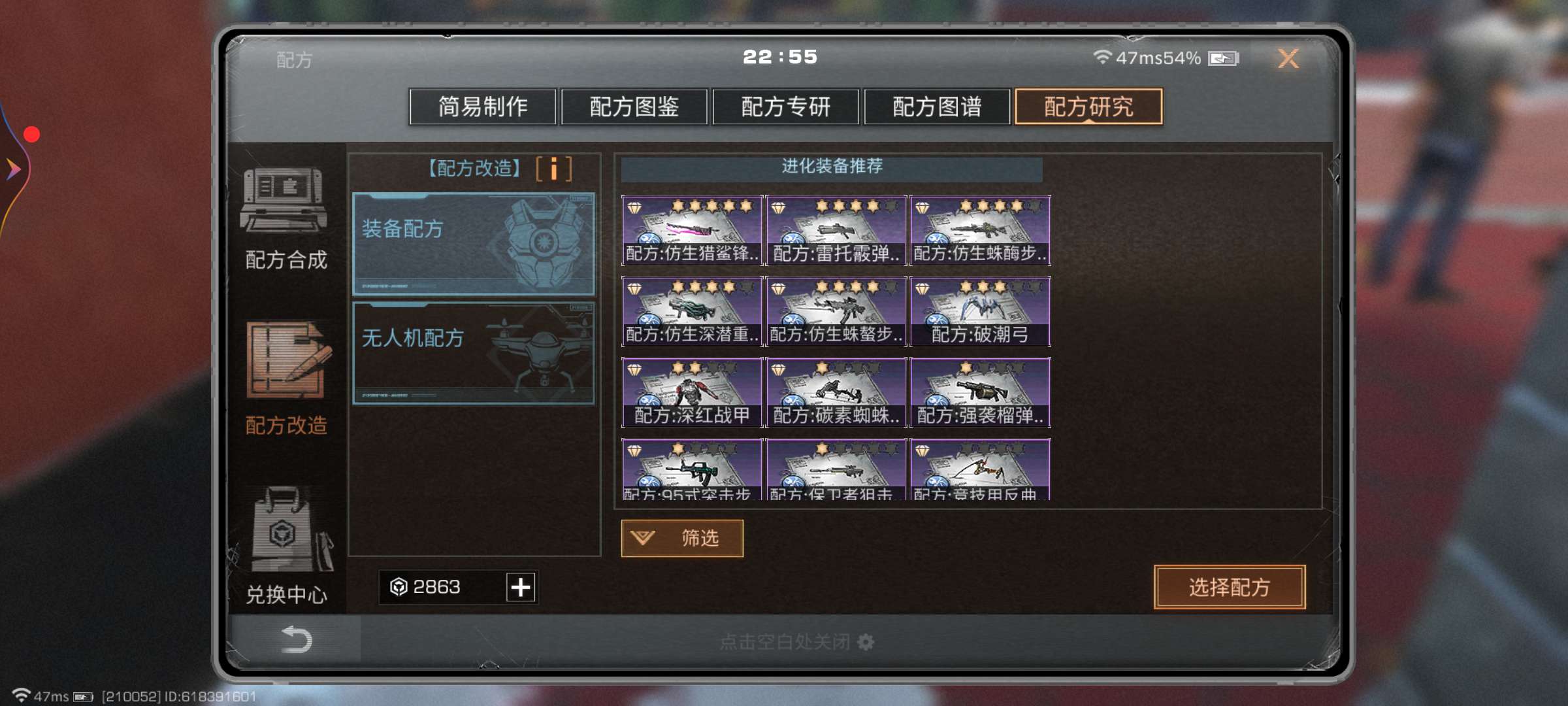1568x706 pixels.
Task: Open the 配方图谱 tab
Action: [x=938, y=107]
